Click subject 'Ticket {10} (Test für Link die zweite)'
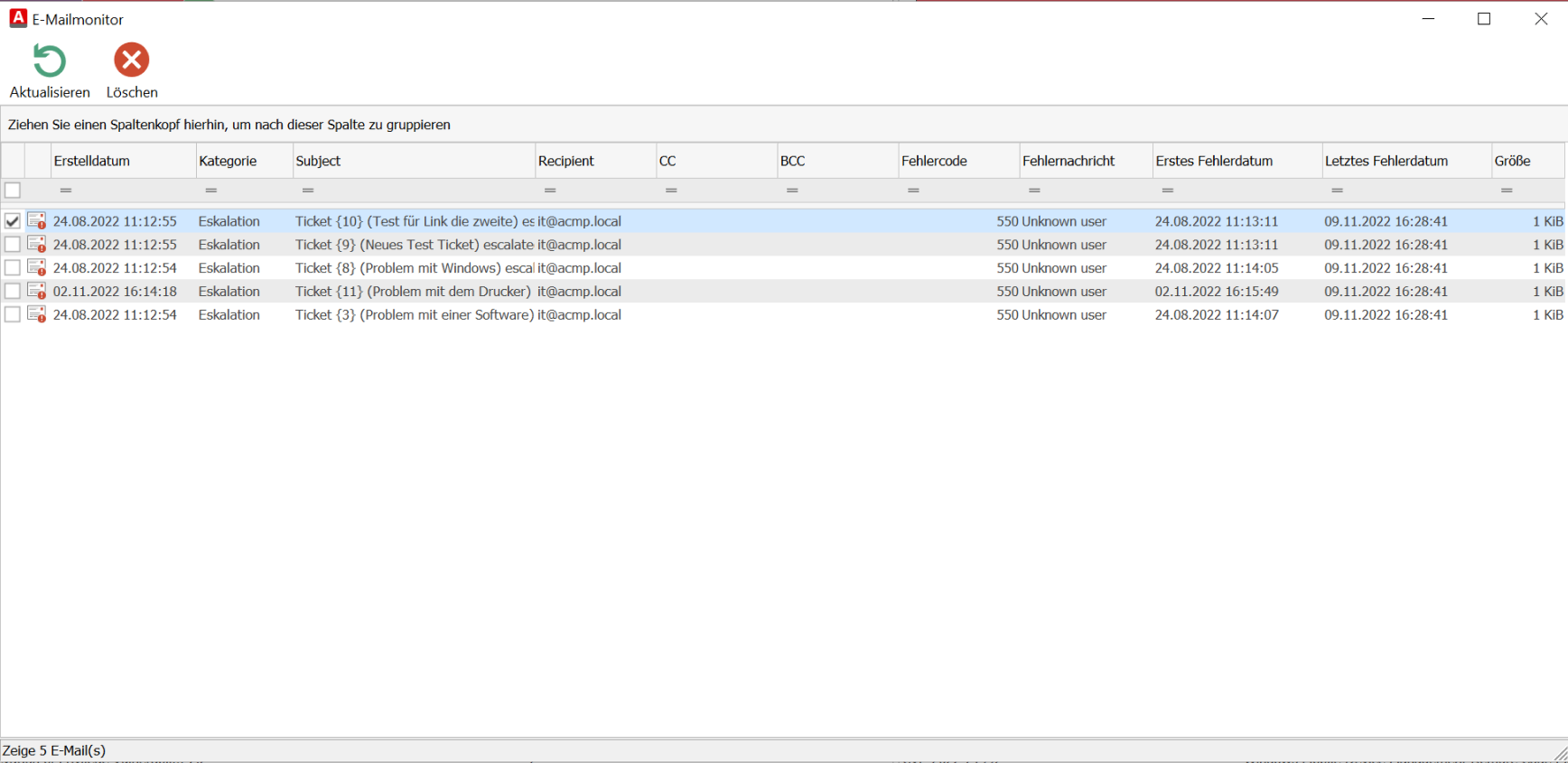Viewport: 1568px width, 763px height. point(415,221)
